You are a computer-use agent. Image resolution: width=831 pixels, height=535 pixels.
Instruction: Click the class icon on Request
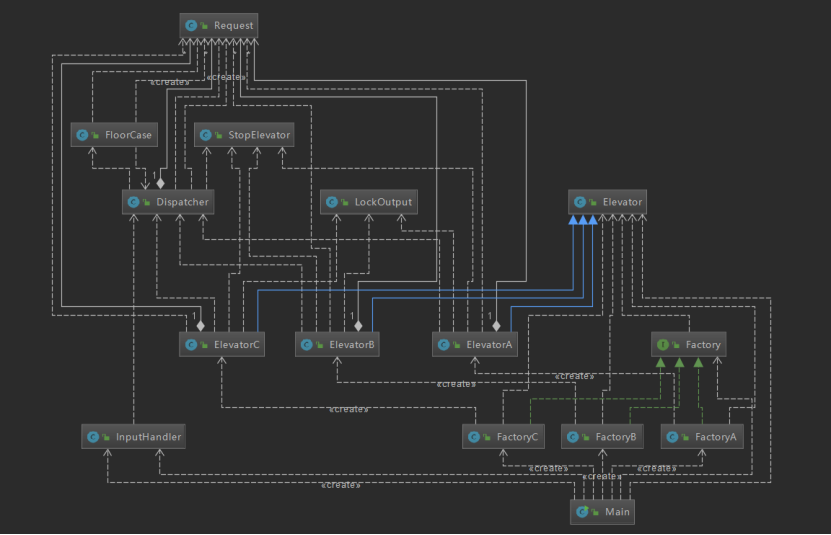point(191,25)
